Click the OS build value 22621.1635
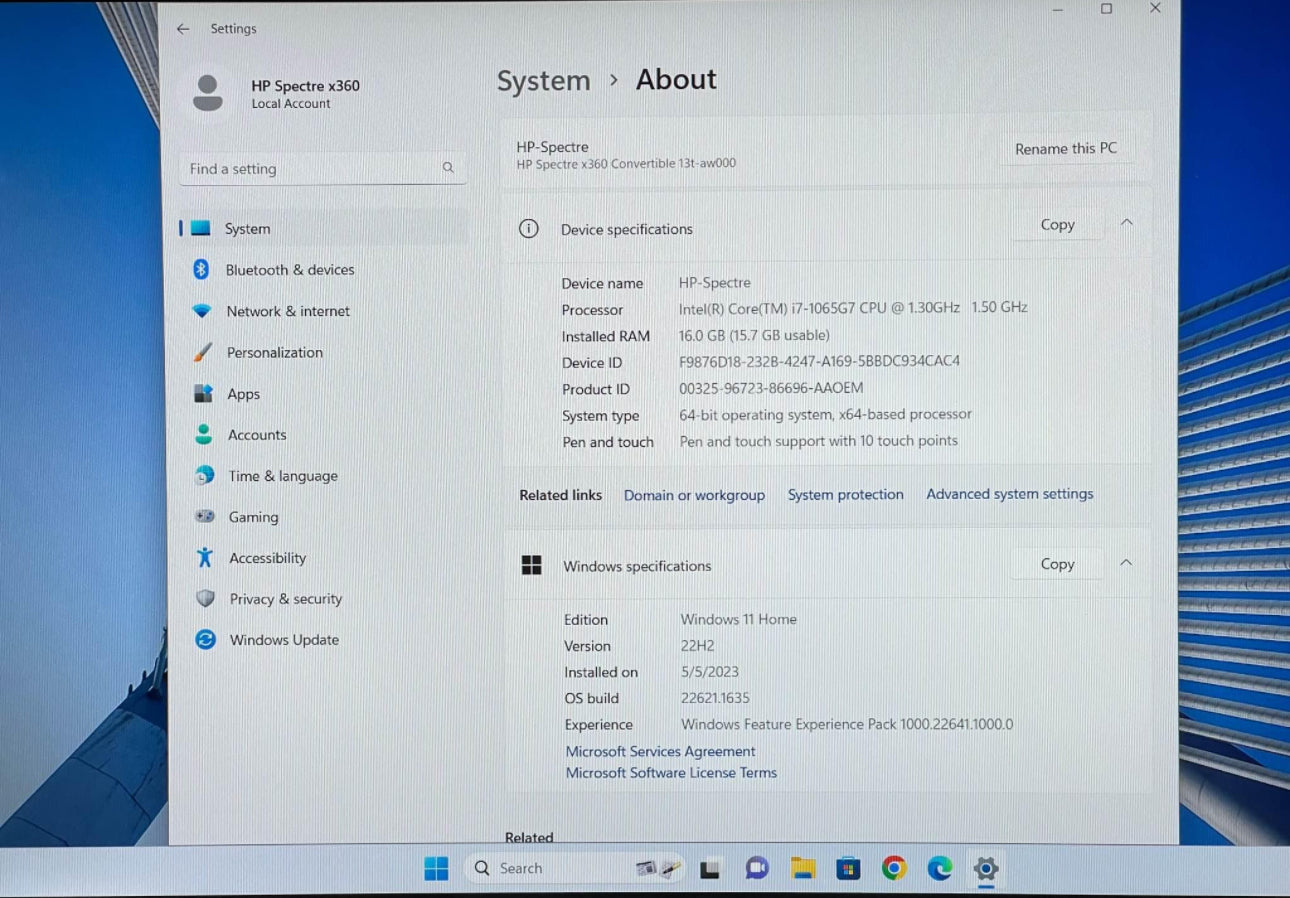 tap(715, 698)
